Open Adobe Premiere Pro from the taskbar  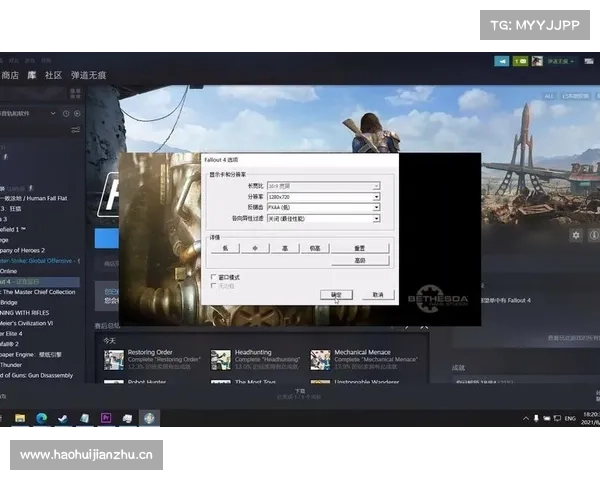tap(106, 418)
